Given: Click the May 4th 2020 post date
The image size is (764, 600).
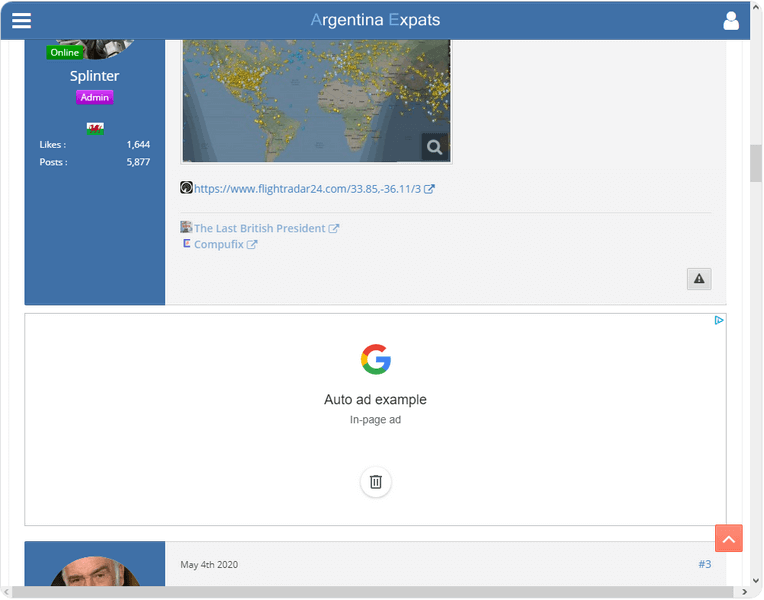Looking at the screenshot, I should (209, 565).
